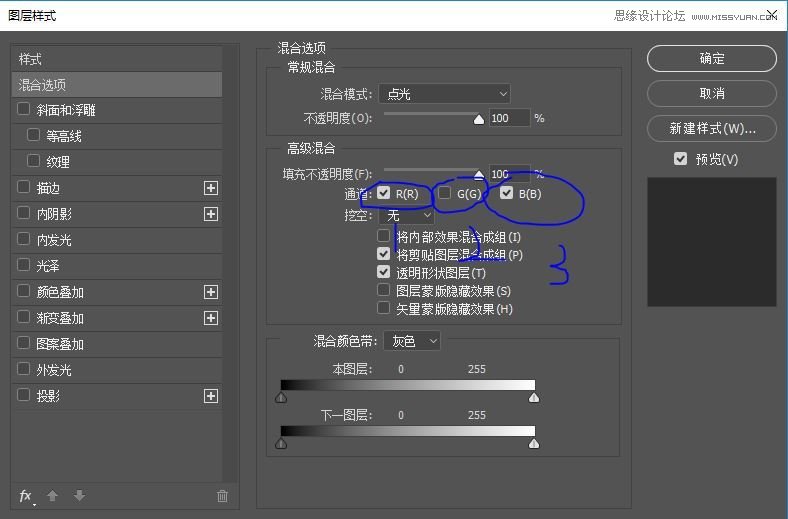Click the style preview thumbnail
The width and height of the screenshot is (788, 519).
click(x=712, y=242)
